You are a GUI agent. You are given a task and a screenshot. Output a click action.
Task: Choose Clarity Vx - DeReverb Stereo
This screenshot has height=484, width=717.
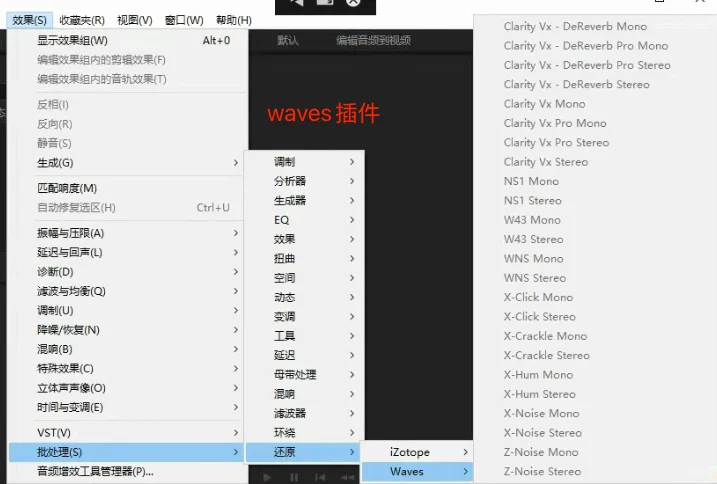click(x=577, y=84)
